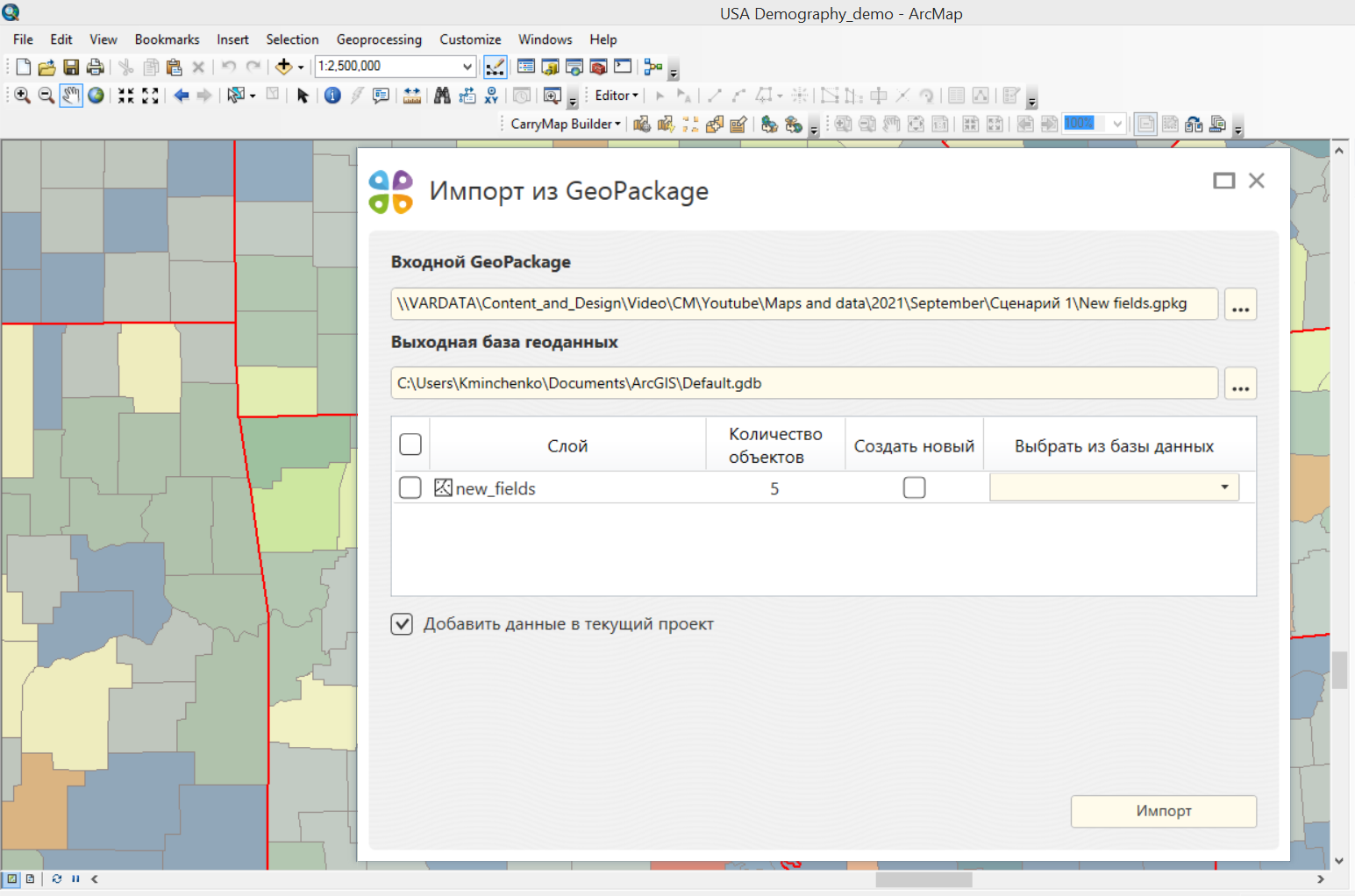This screenshot has width=1355, height=896.
Task: Open the File menu
Action: point(23,39)
